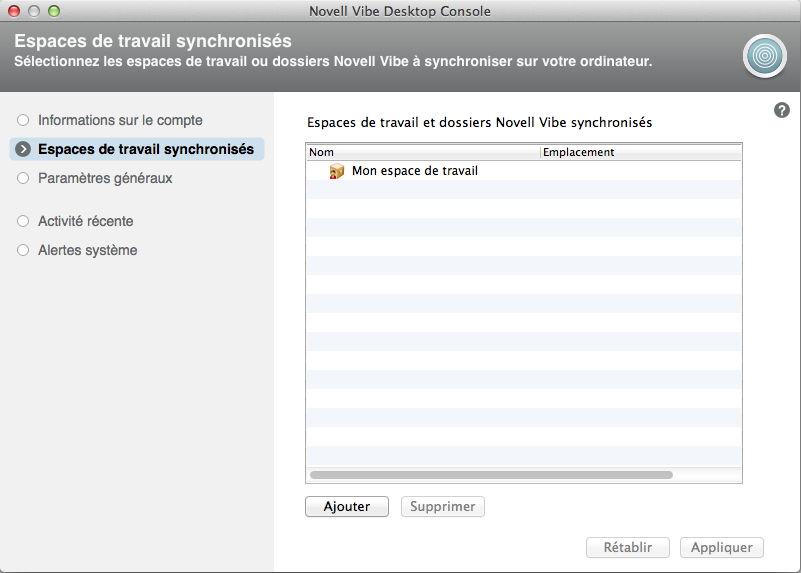Sort list by Nom column header
Screen dimensions: 801x573
(x=422, y=153)
